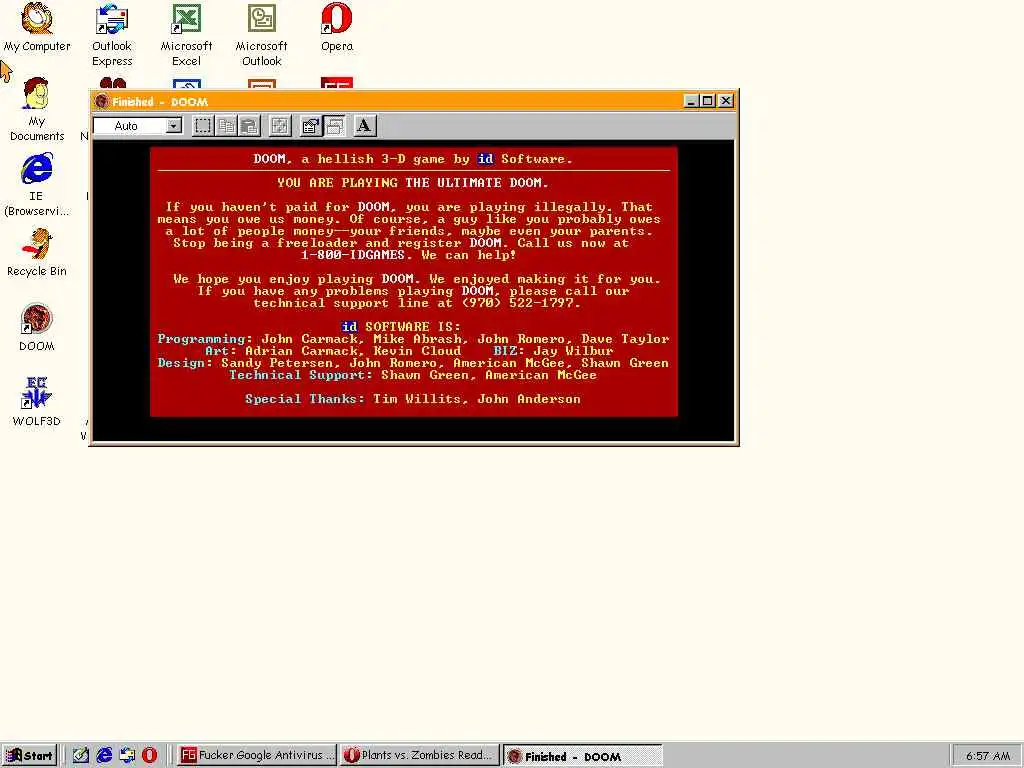This screenshot has width=1024, height=768.
Task: Select the Opera desktop shortcut
Action: pos(337,27)
